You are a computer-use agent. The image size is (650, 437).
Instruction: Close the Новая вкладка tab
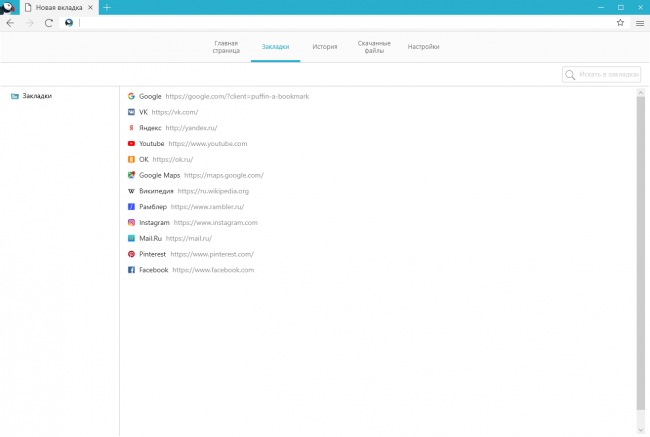(90, 7)
